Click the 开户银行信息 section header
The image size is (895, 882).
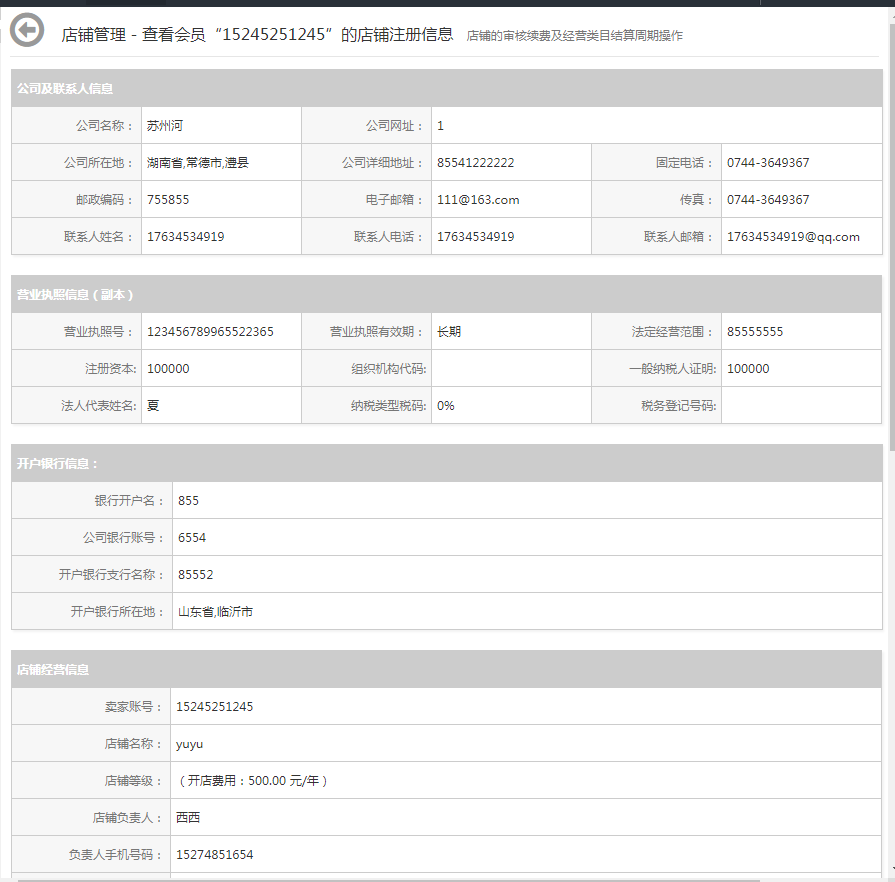(x=58, y=463)
